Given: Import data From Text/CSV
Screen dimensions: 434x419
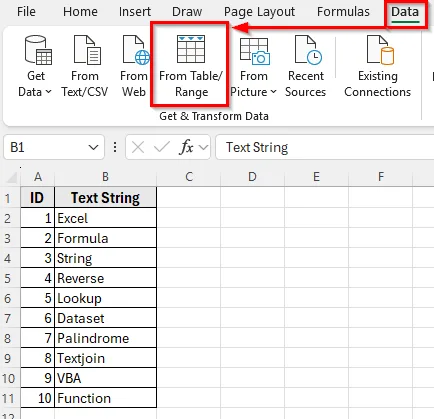Looking at the screenshot, I should tap(85, 66).
